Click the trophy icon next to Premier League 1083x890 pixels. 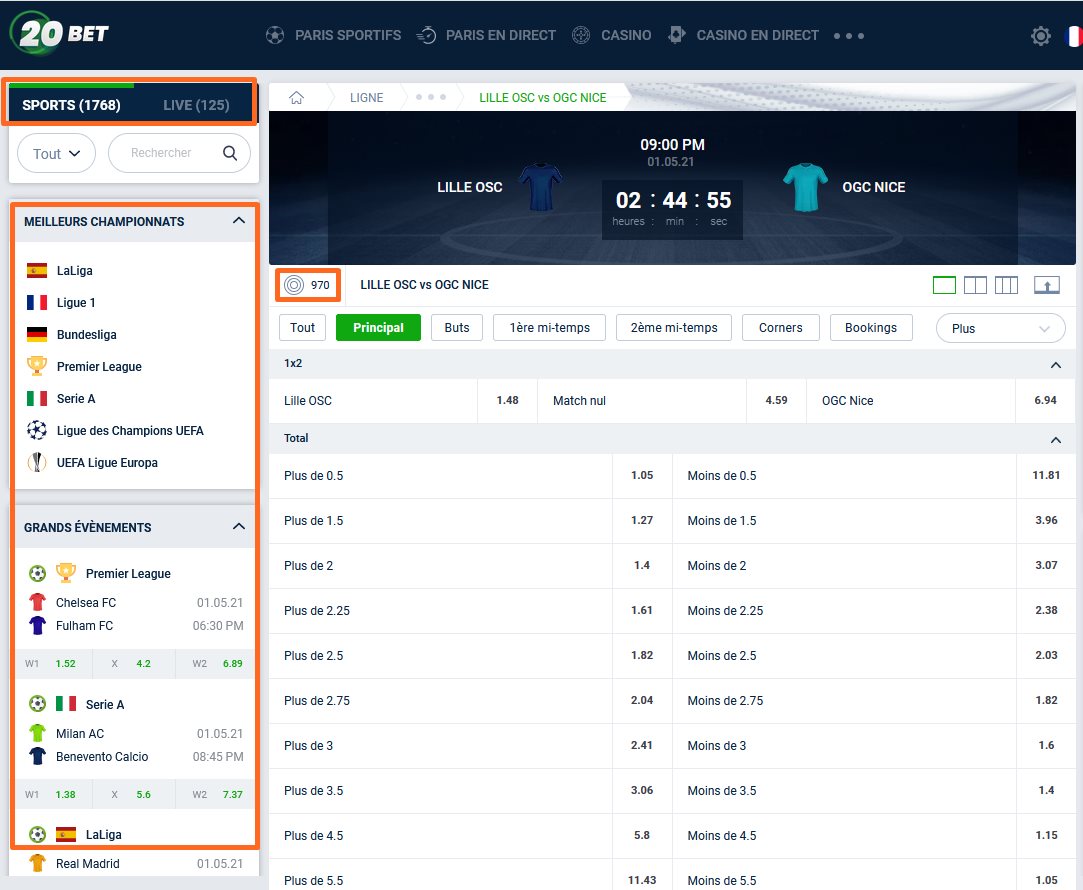coord(37,365)
